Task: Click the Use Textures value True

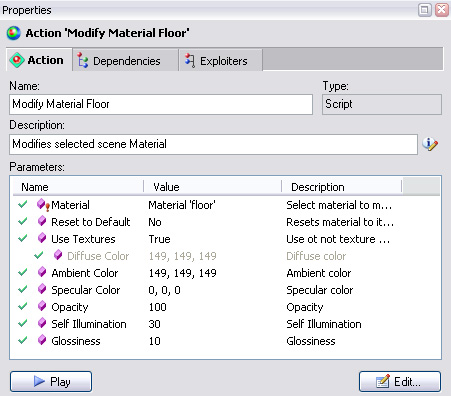Action: [x=159, y=239]
